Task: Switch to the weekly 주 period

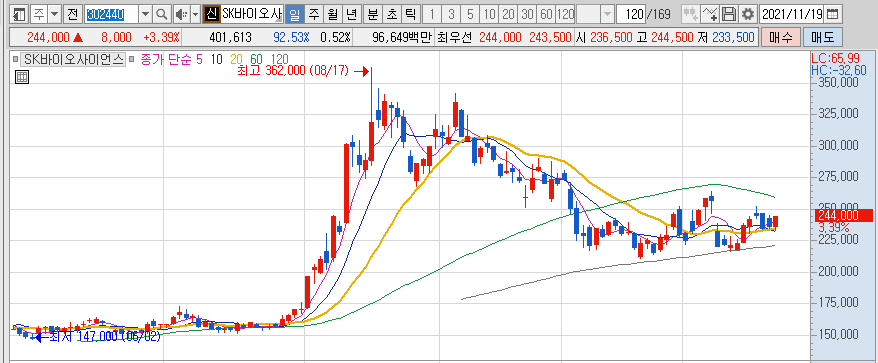Action: 314,14
